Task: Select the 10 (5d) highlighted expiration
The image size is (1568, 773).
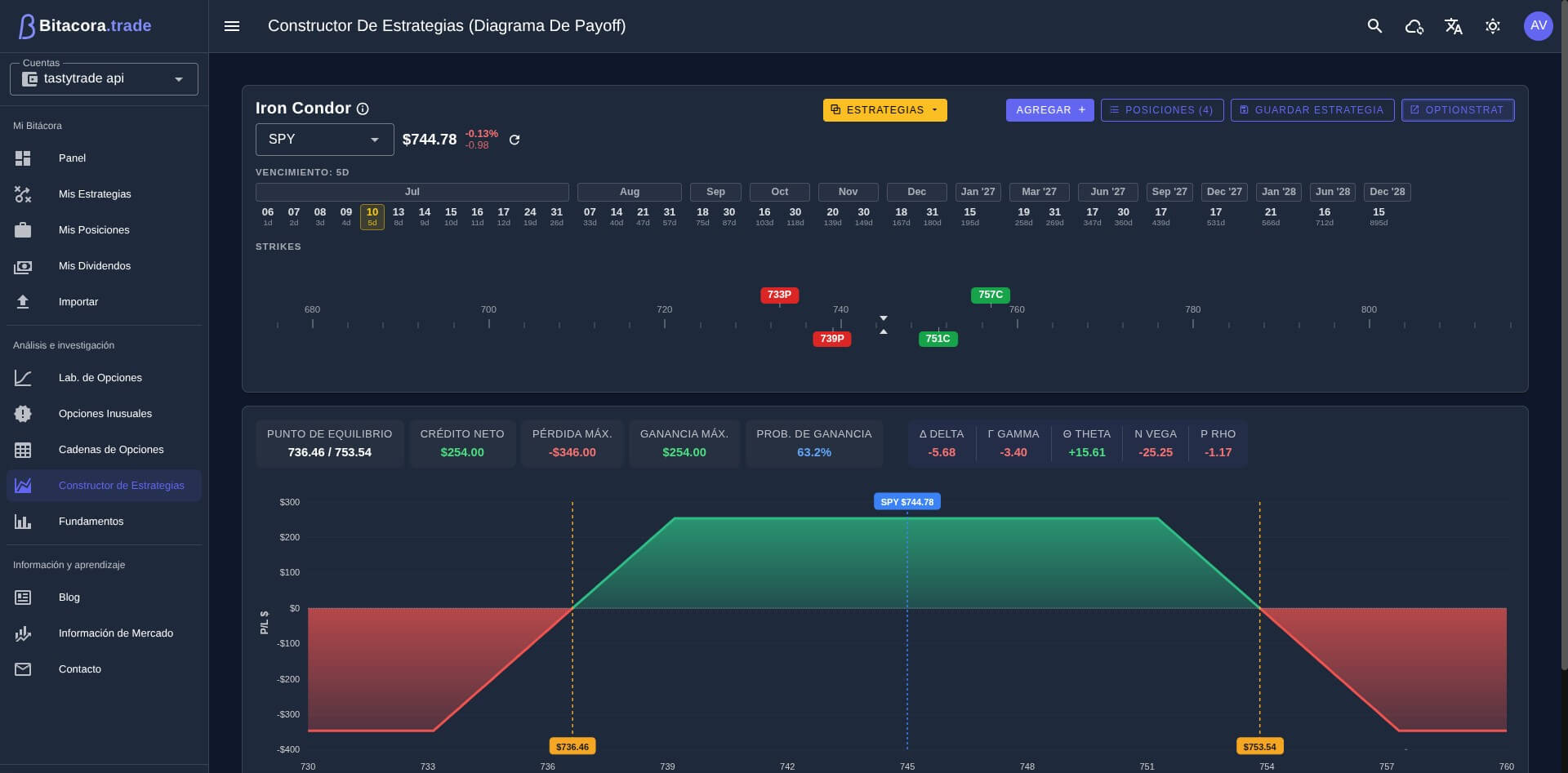Action: [372, 216]
